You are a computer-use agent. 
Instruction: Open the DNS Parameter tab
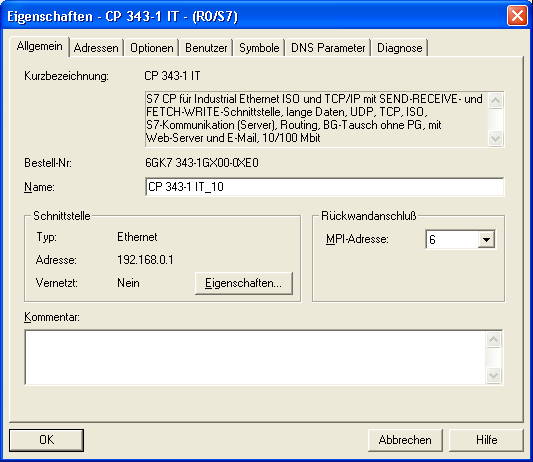pyautogui.click(x=328, y=48)
